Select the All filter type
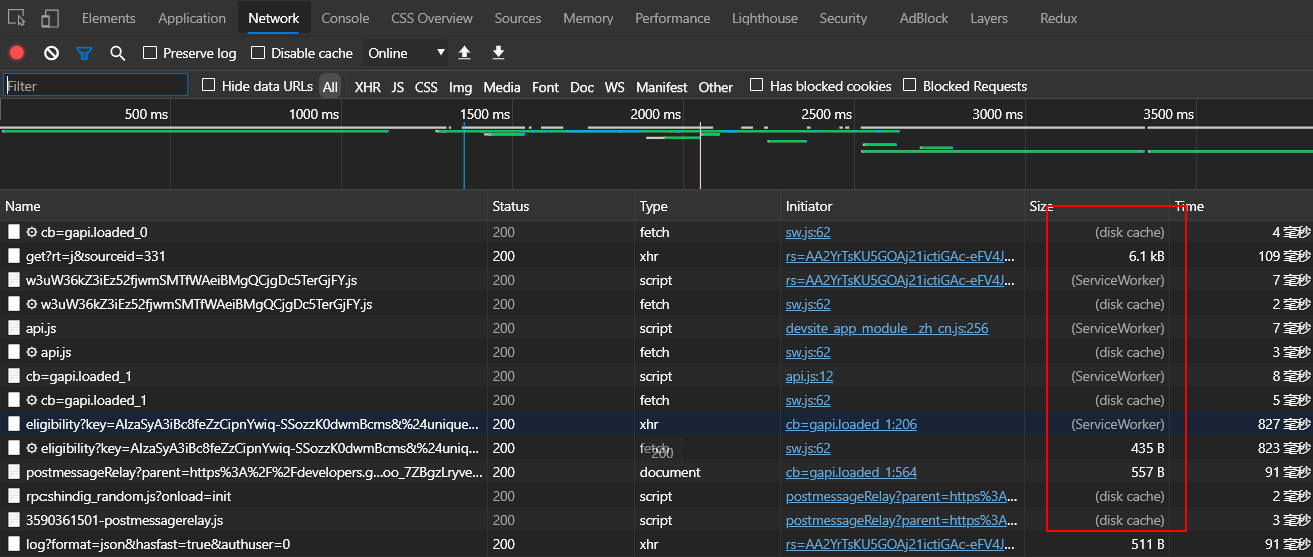The image size is (1313, 557). [x=330, y=87]
